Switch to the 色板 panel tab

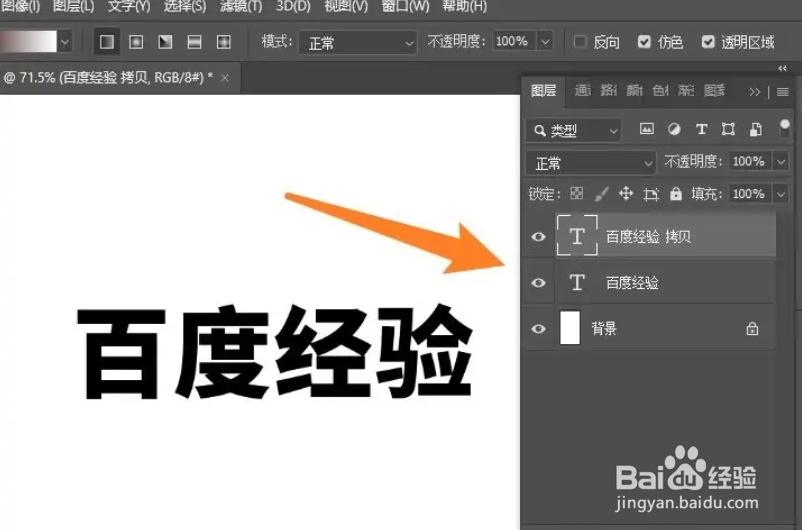click(660, 91)
